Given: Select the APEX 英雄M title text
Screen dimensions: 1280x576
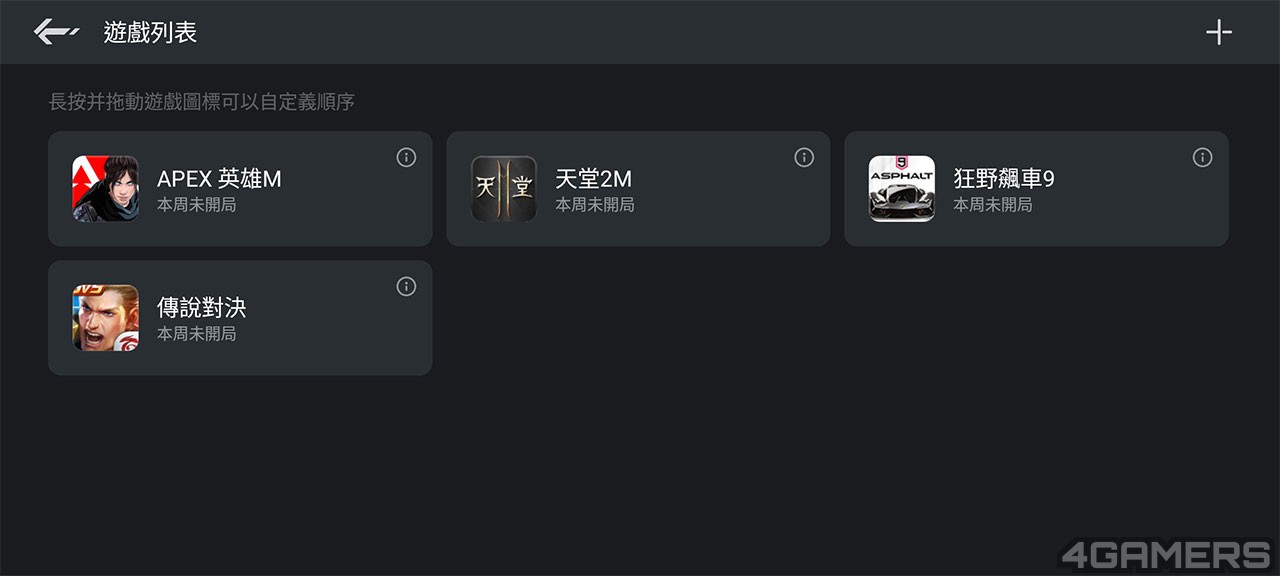Looking at the screenshot, I should [x=219, y=178].
